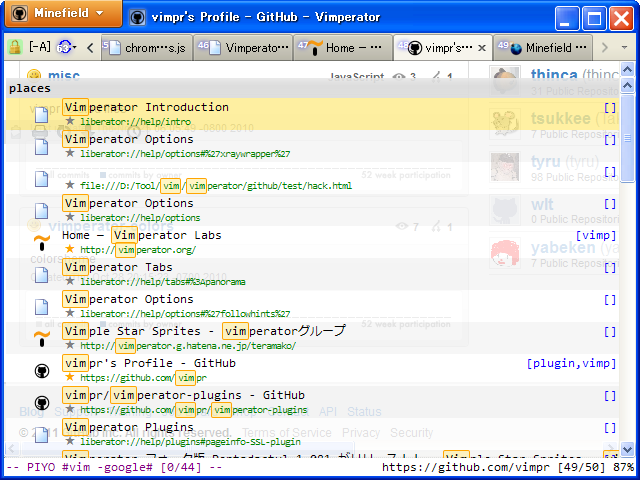Viewport: 640px width, 480px height.
Task: Click the [vimp] tag on Vimperator Labs row
Action: tap(596, 236)
